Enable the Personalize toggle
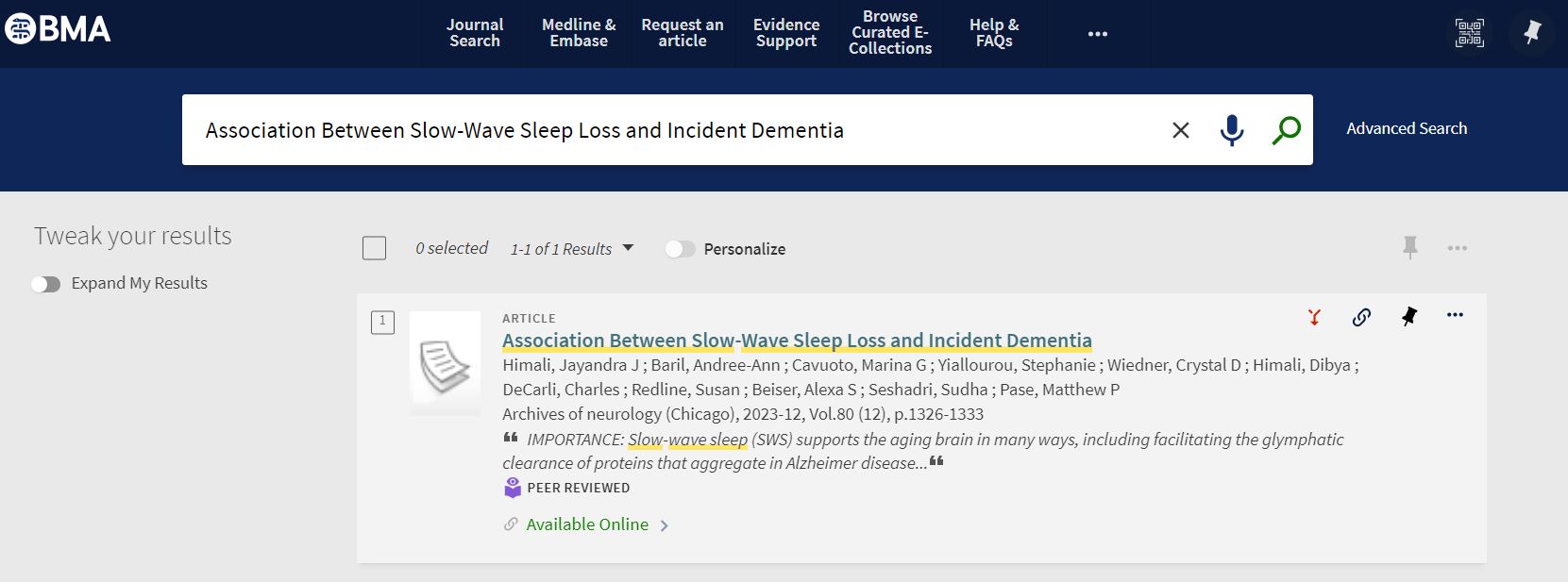 tap(680, 249)
